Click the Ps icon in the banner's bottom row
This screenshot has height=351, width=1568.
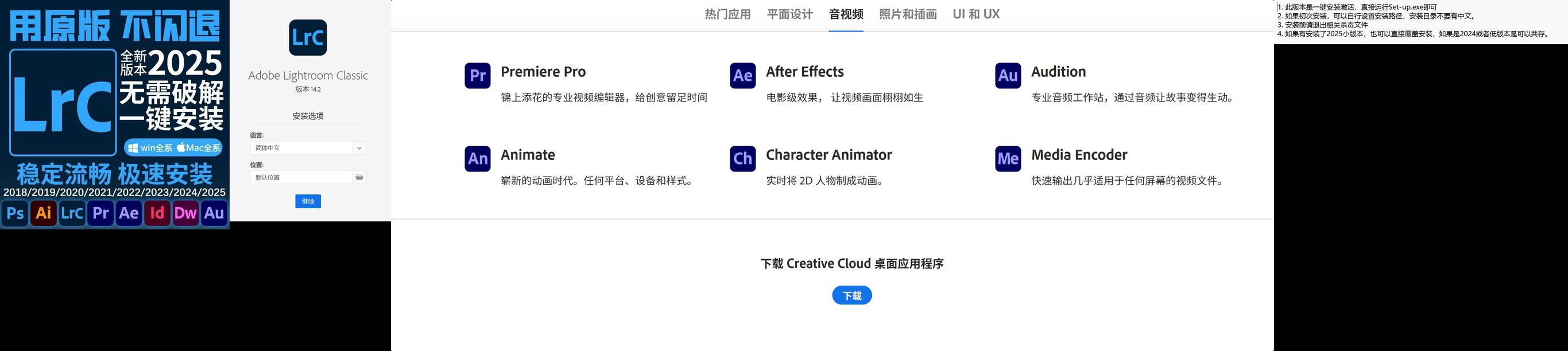pos(14,213)
